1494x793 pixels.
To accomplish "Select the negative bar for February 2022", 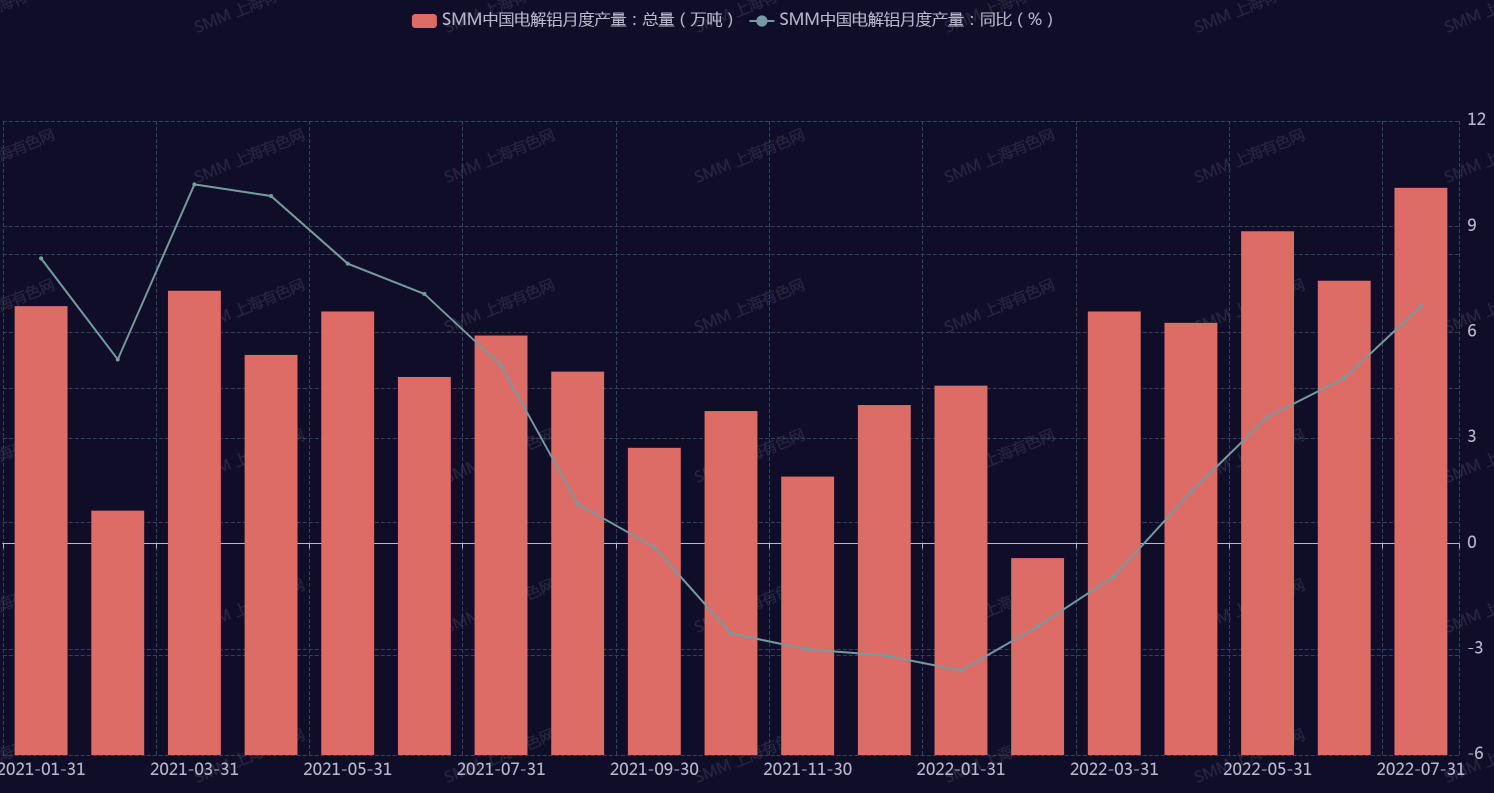I will click(1038, 656).
